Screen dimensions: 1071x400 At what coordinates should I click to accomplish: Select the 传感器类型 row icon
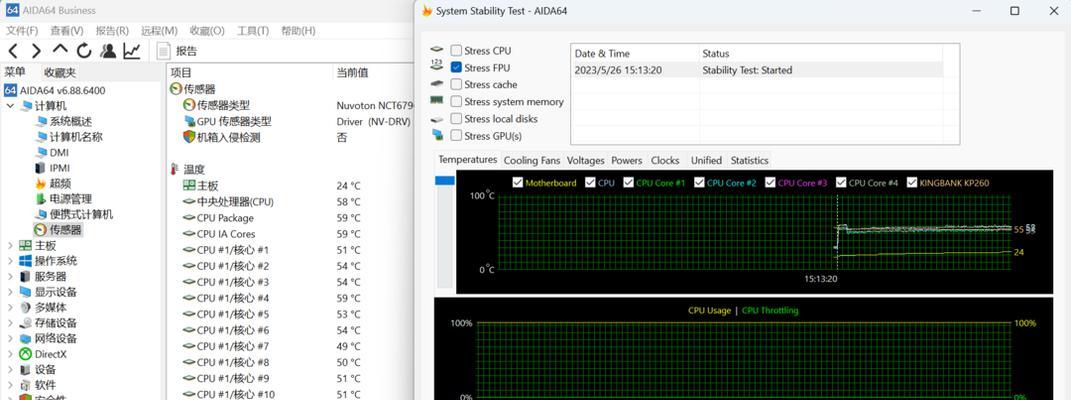click(x=189, y=105)
